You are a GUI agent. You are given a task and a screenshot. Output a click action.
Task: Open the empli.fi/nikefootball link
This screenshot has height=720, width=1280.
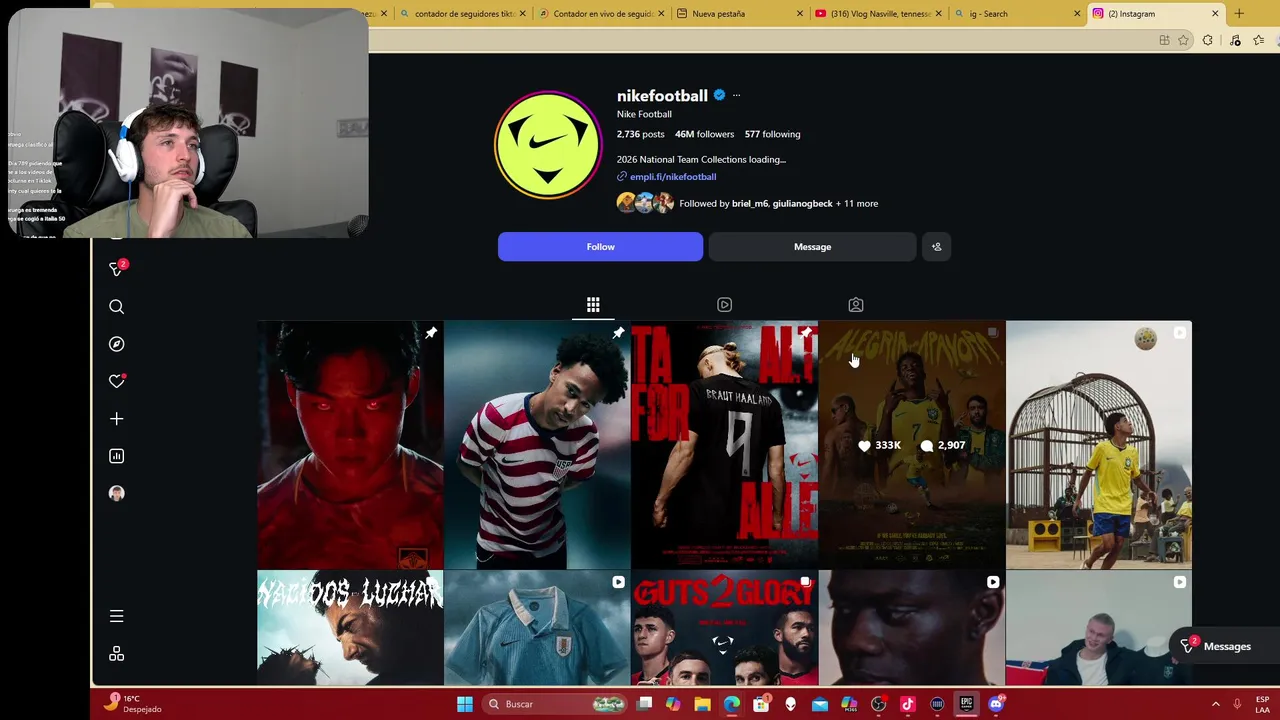pyautogui.click(x=672, y=177)
